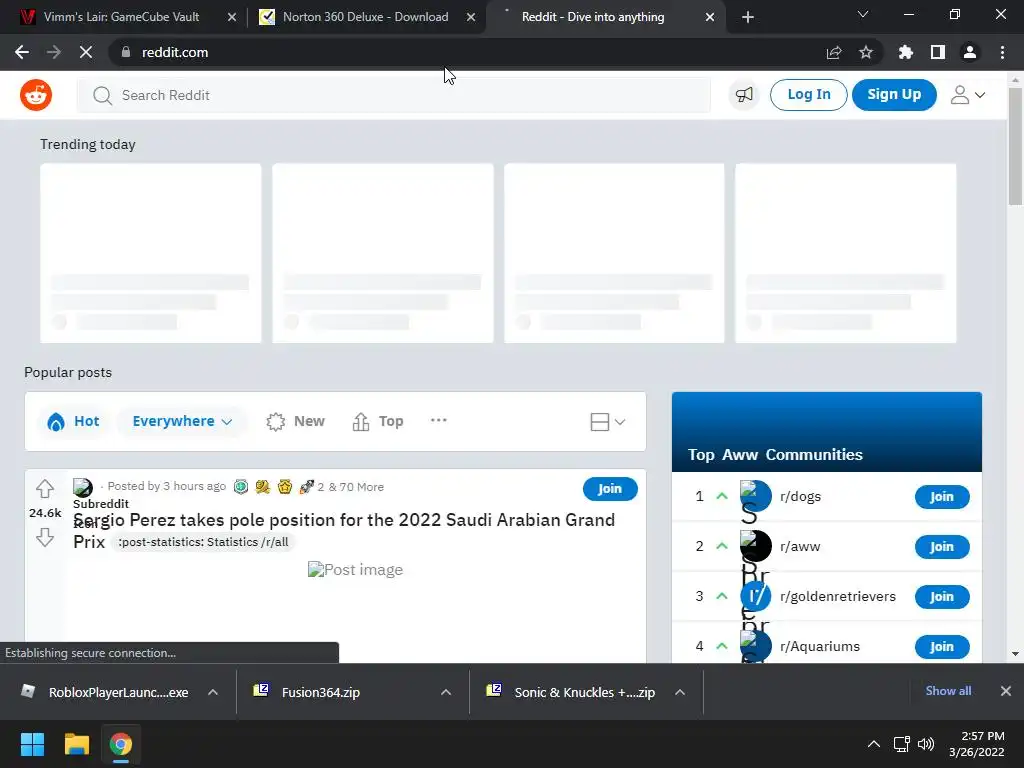This screenshot has height=768, width=1024.
Task: Click the Log In button
Action: [808, 95]
